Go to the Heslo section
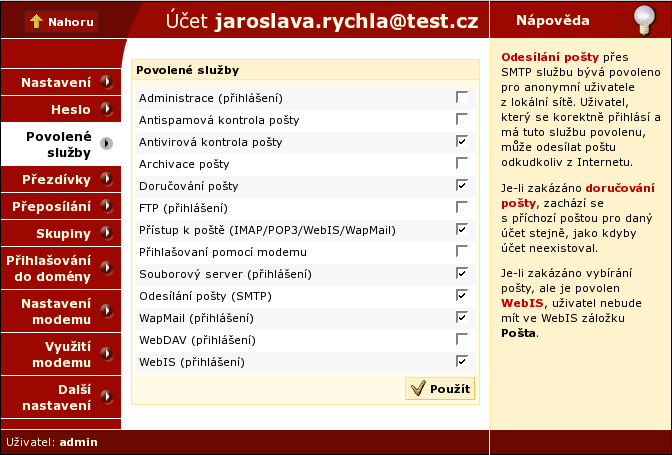 (x=61, y=109)
